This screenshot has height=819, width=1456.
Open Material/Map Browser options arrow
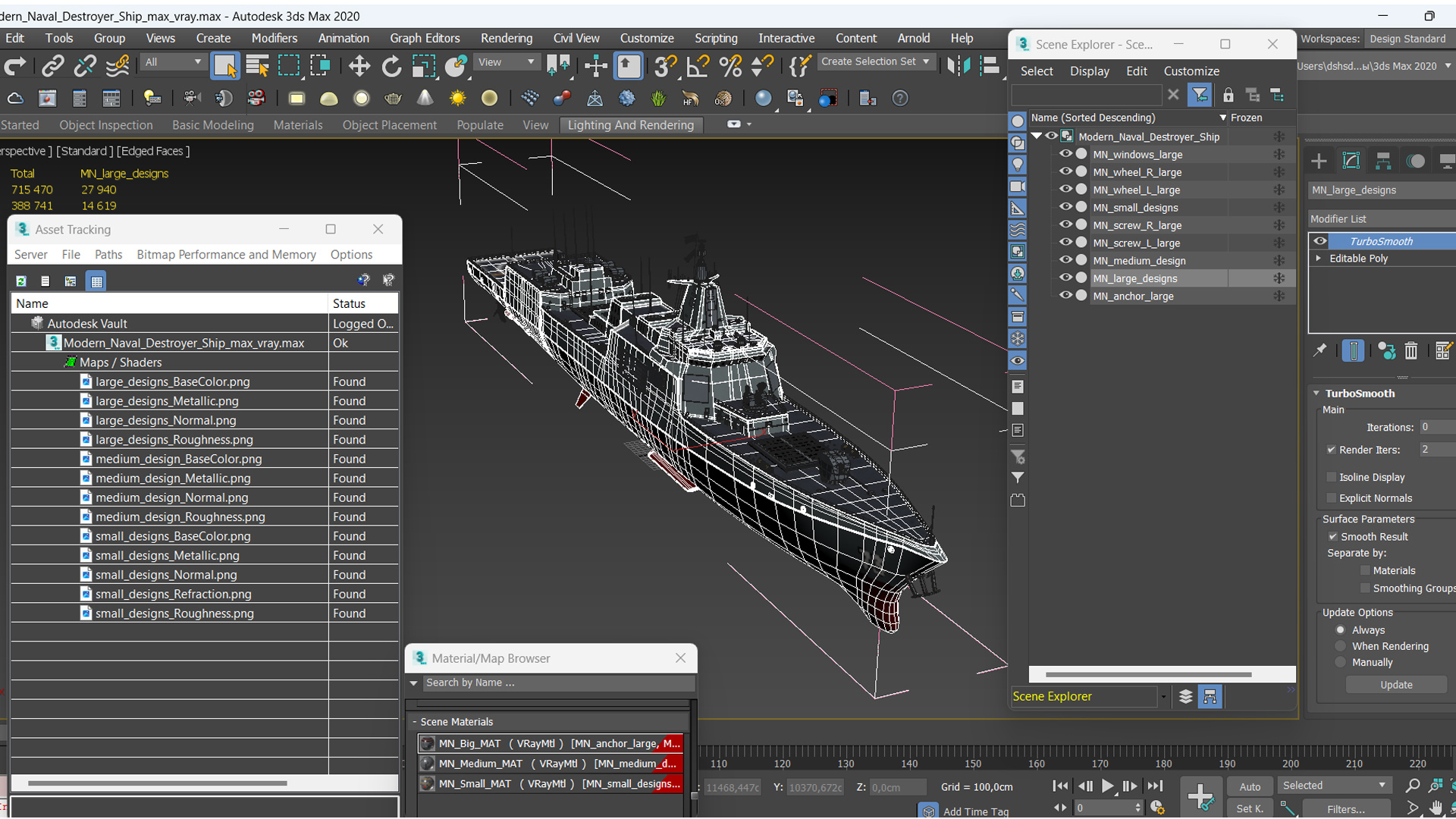coord(414,683)
